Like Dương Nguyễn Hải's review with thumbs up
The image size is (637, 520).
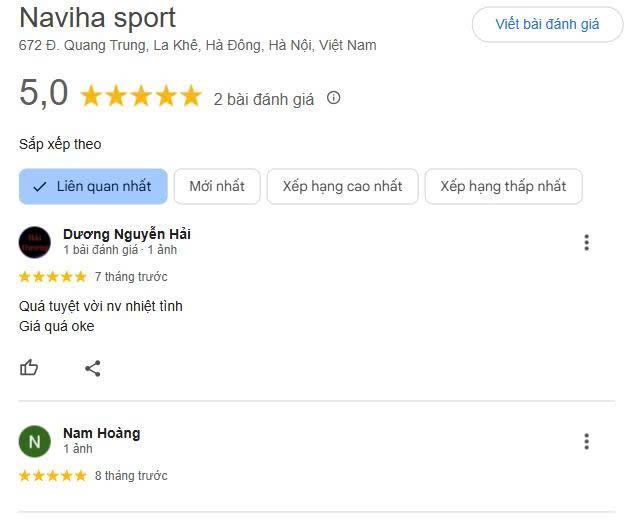29,368
